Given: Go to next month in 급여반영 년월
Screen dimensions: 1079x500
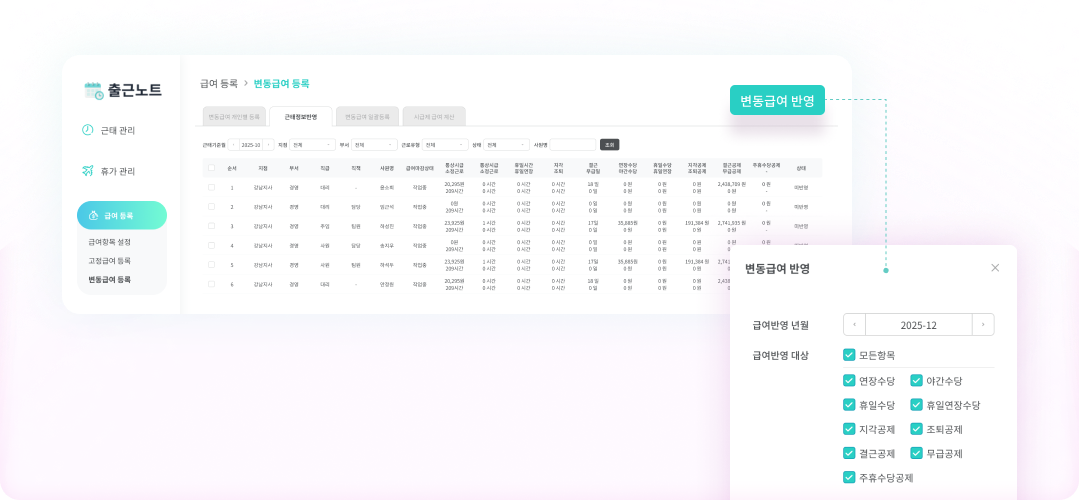Looking at the screenshot, I should [x=983, y=325].
